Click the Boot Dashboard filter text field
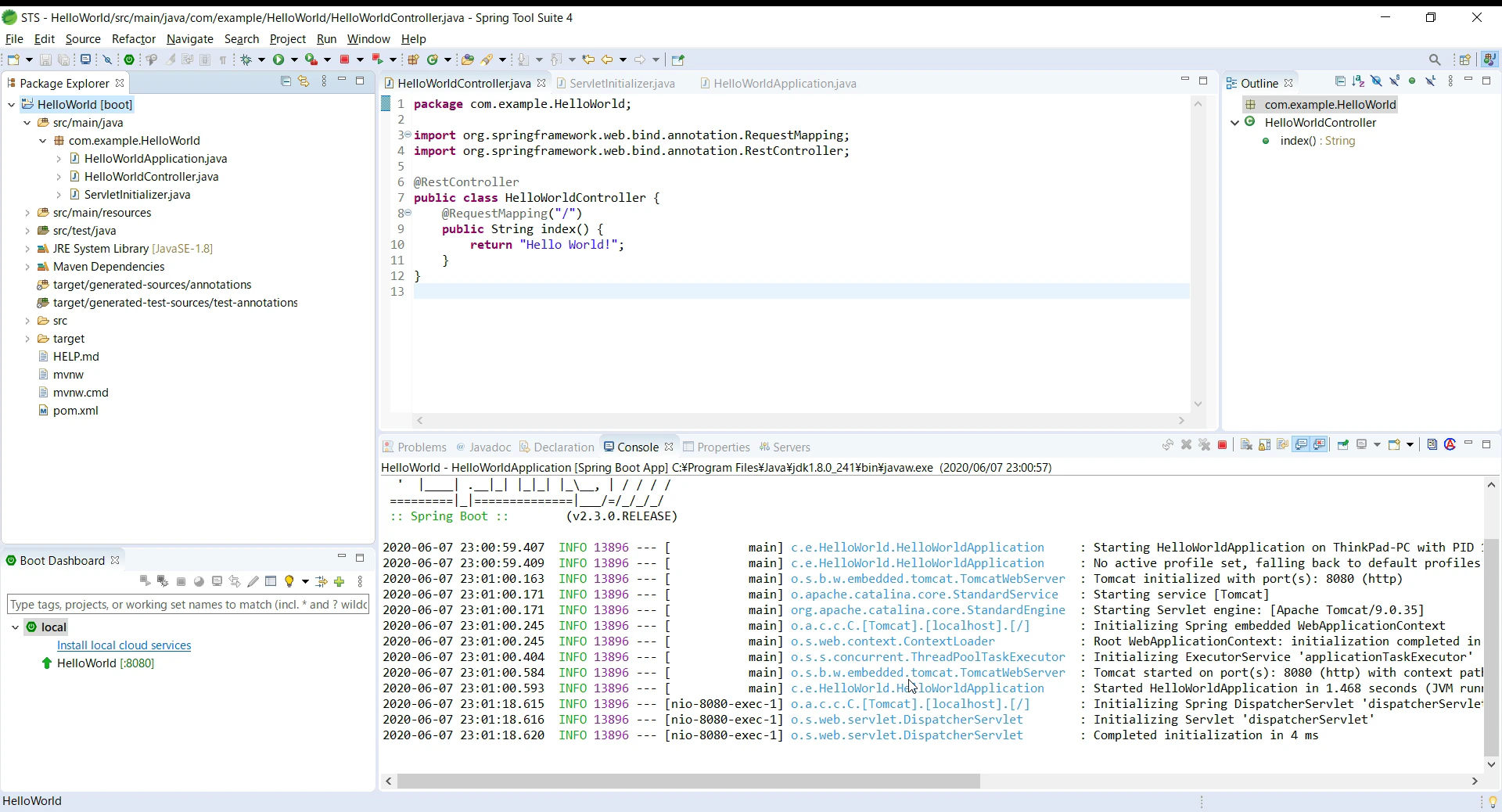Viewport: 1502px width, 812px height. pyautogui.click(x=188, y=605)
